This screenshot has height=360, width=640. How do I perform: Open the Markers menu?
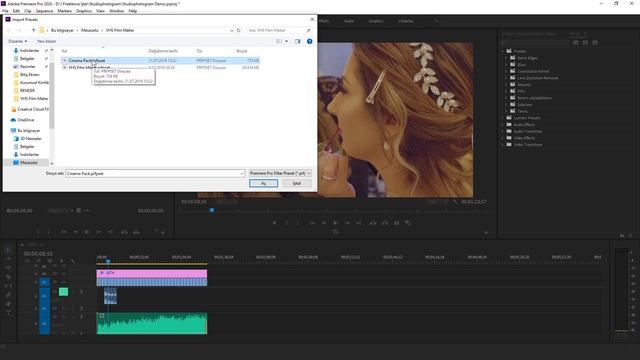pyautogui.click(x=64, y=11)
